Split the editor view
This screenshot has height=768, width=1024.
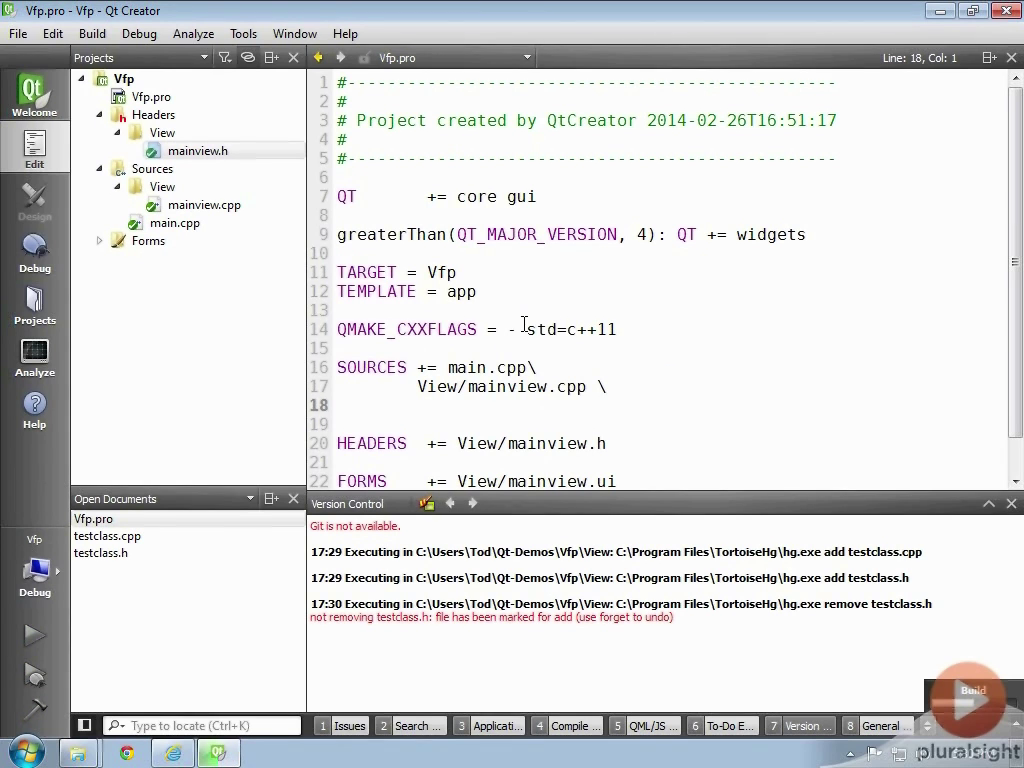coord(989,57)
